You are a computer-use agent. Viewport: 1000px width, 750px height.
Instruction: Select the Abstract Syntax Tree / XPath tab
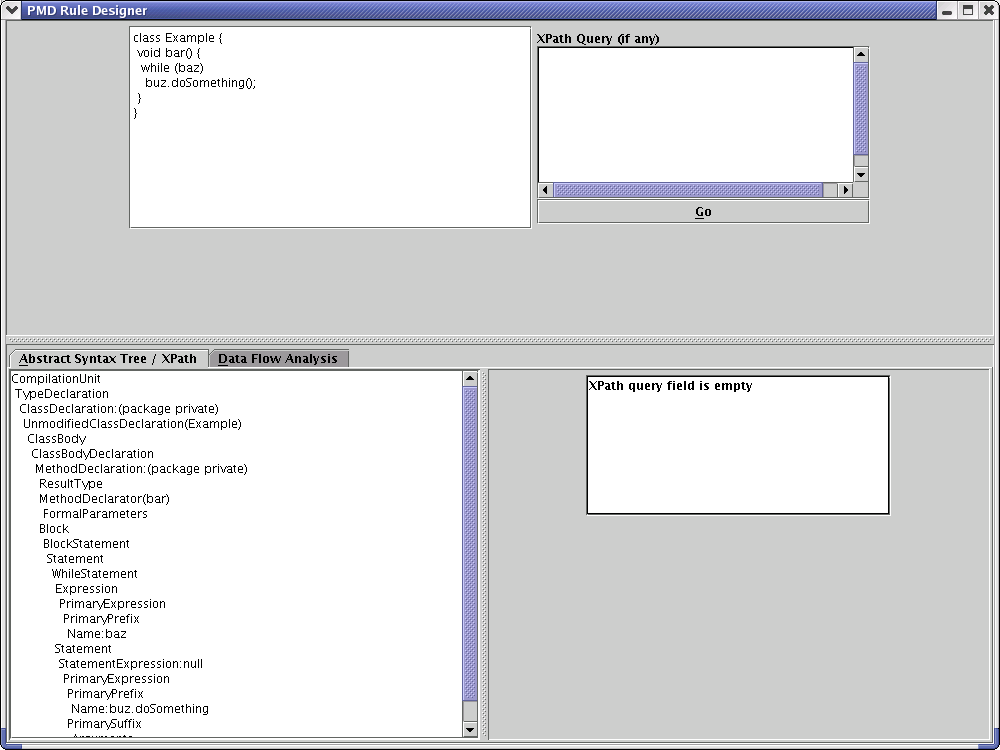tap(108, 358)
